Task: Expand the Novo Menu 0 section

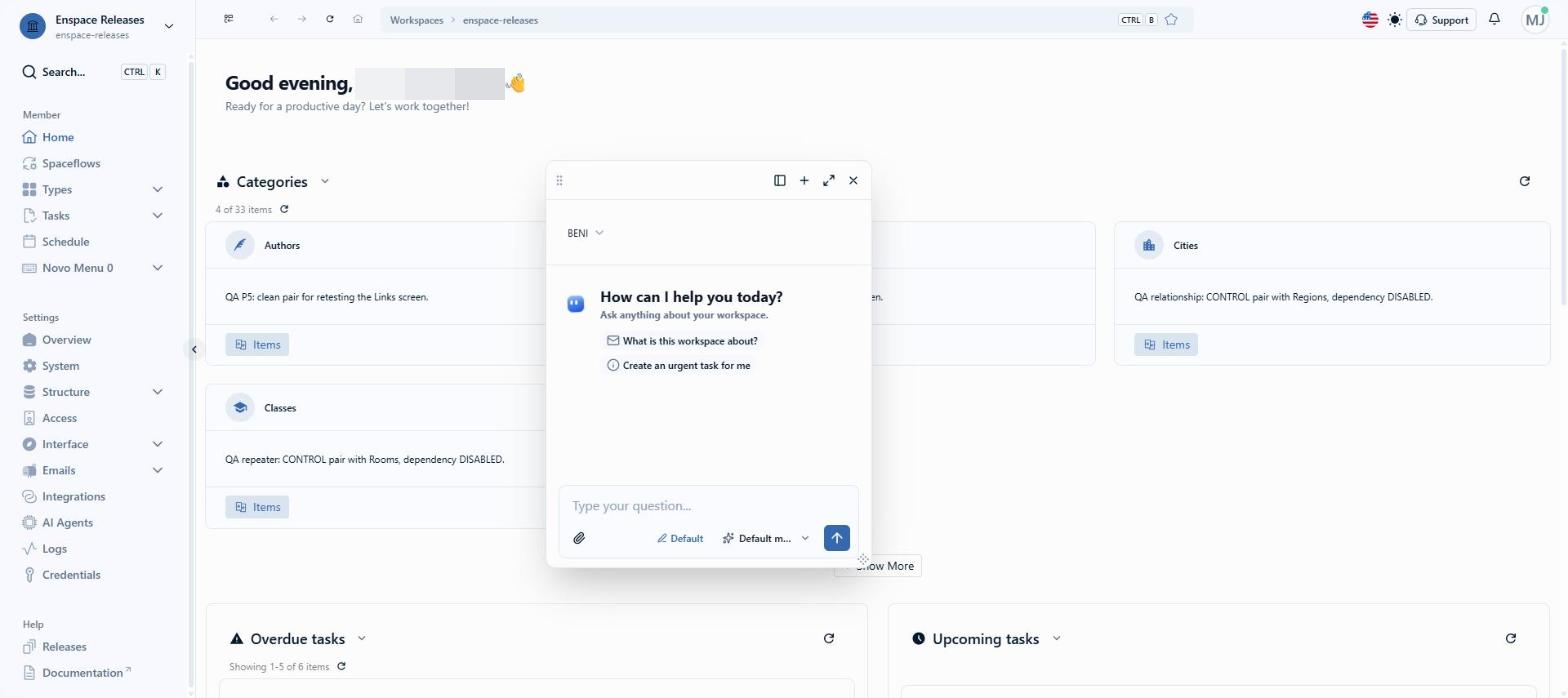Action: [x=157, y=267]
